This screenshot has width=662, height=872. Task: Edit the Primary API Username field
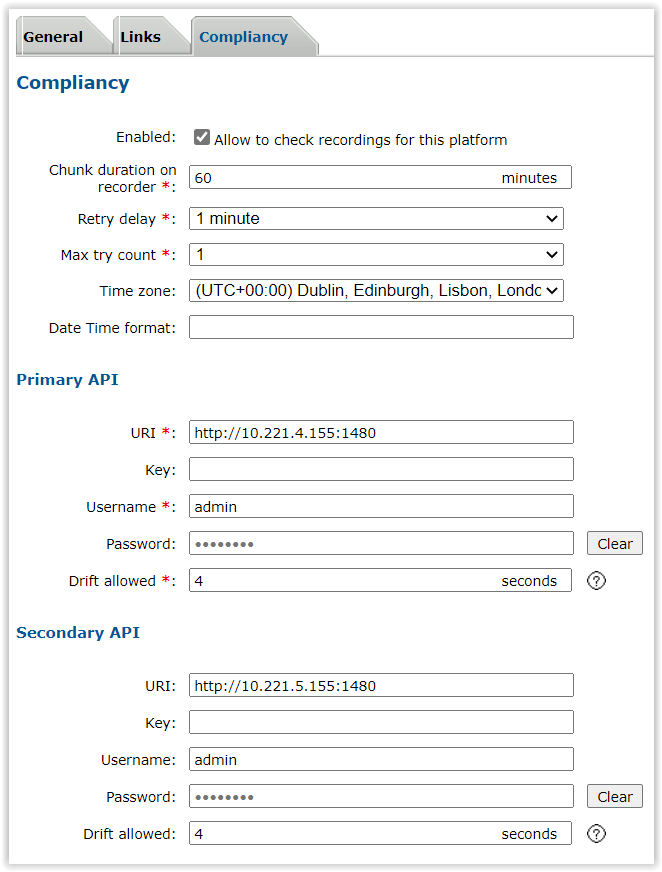pos(381,507)
